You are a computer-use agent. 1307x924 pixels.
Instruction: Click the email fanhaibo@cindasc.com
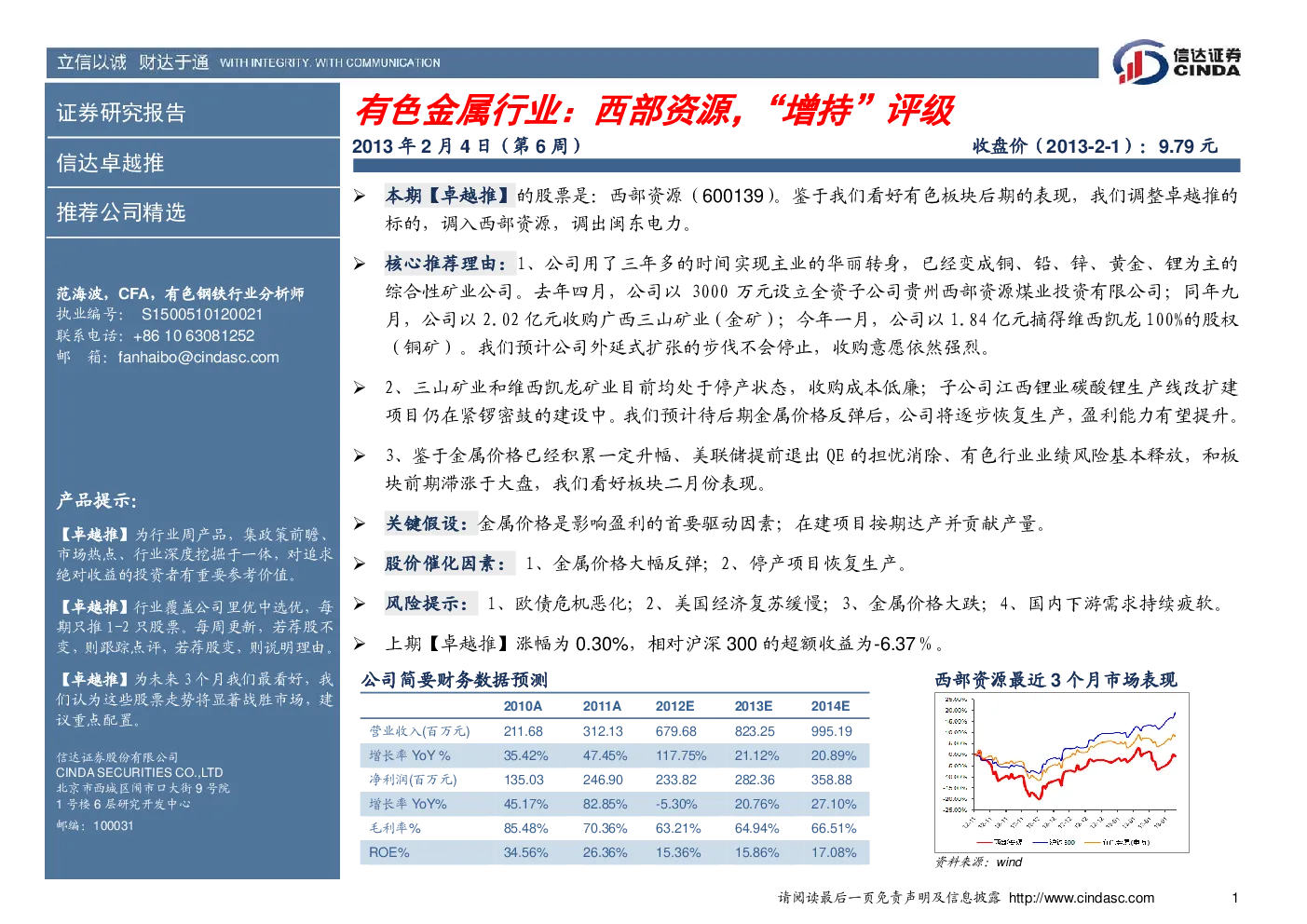(198, 358)
